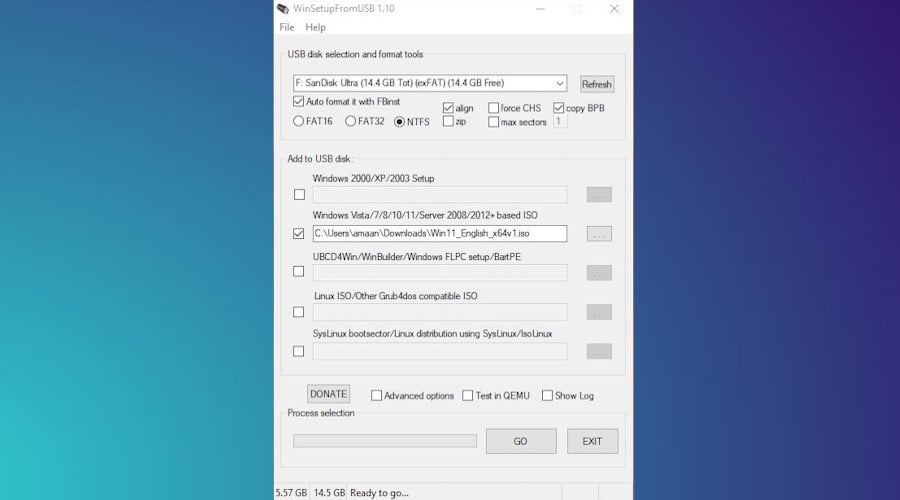Enable Test in QEMU checkbox
The height and width of the screenshot is (500, 900).
(x=468, y=396)
